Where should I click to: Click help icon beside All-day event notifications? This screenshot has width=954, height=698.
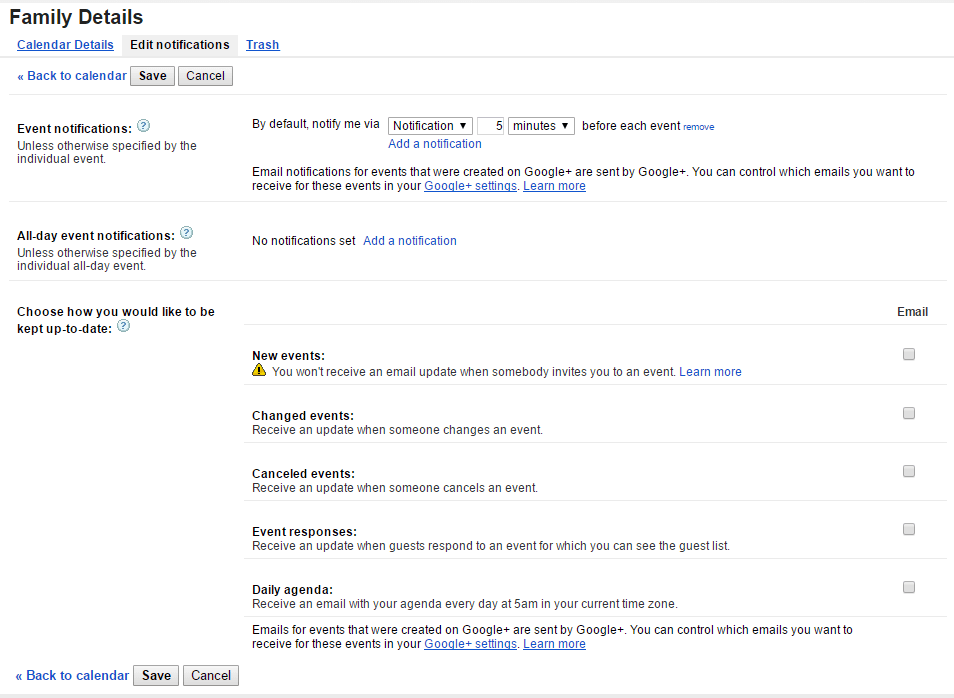[x=187, y=233]
